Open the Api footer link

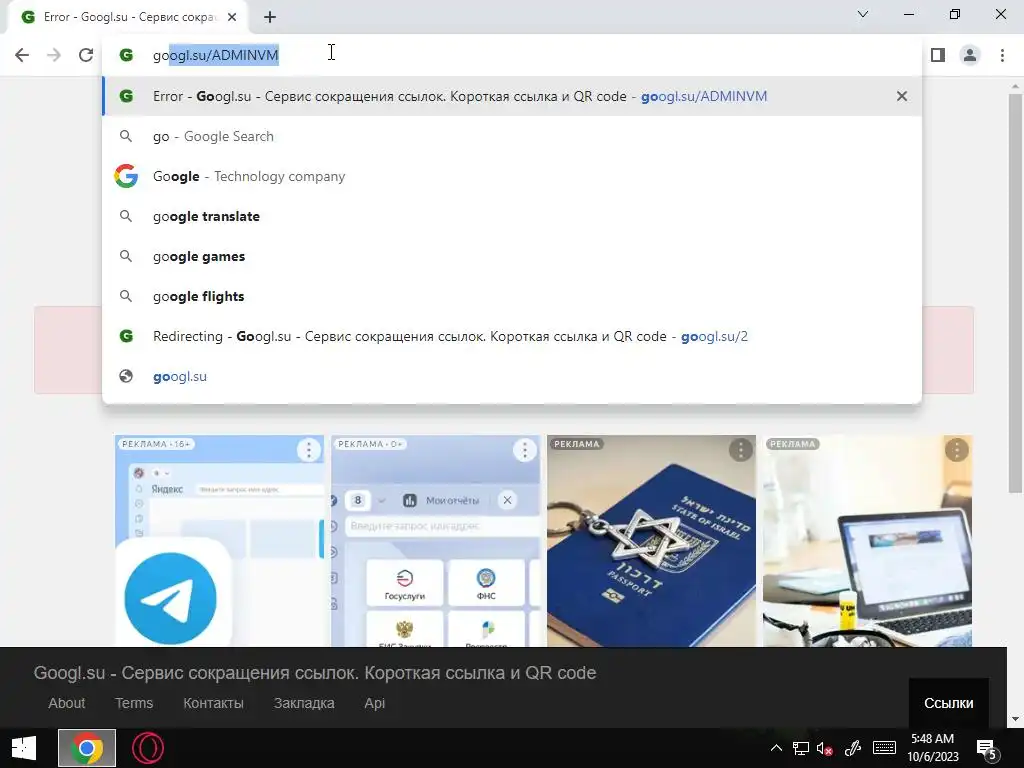tap(374, 703)
